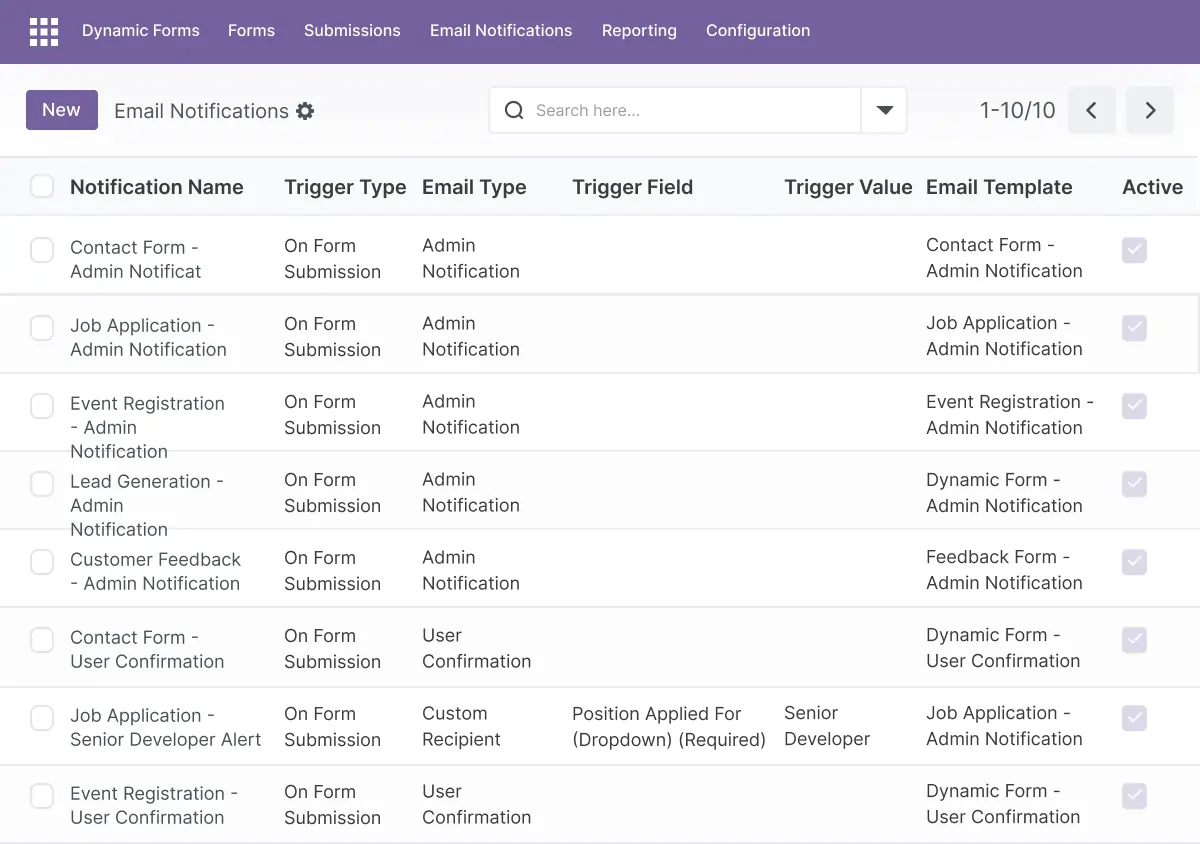Select the Lead Generation - Admin Notification row checkbox
This screenshot has height=844, width=1200.
(42, 484)
